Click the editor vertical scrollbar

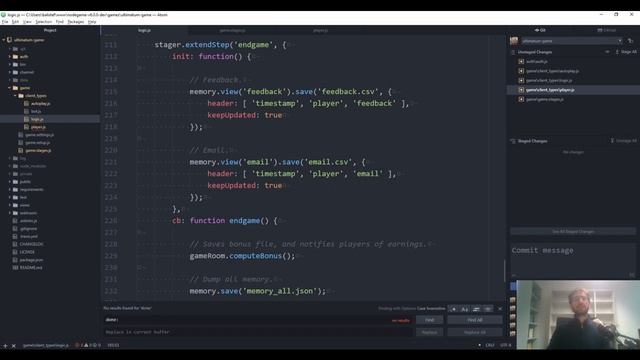[504, 270]
